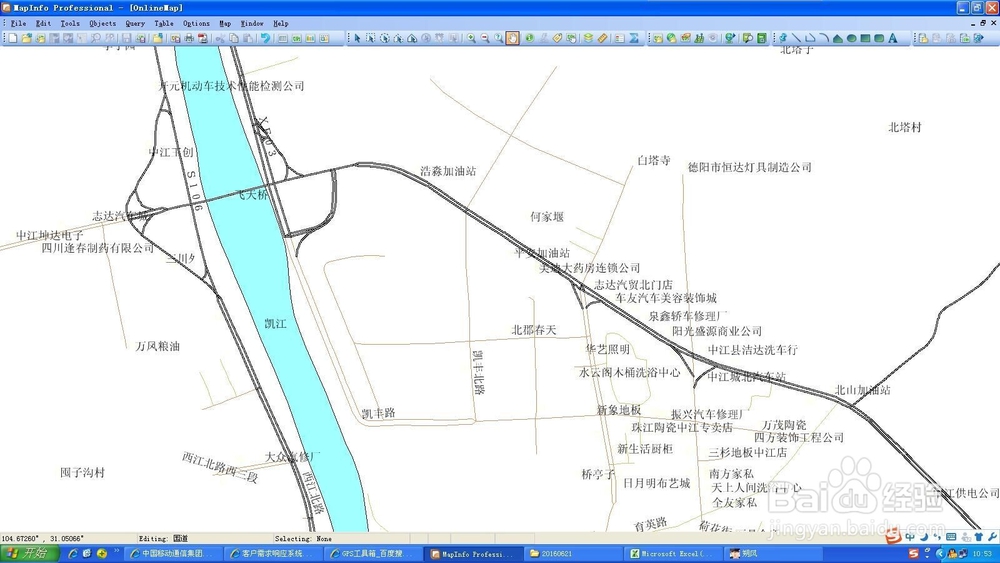This screenshot has height=563, width=1000.
Task: Click the Open Table folder icon
Action: click(x=27, y=38)
